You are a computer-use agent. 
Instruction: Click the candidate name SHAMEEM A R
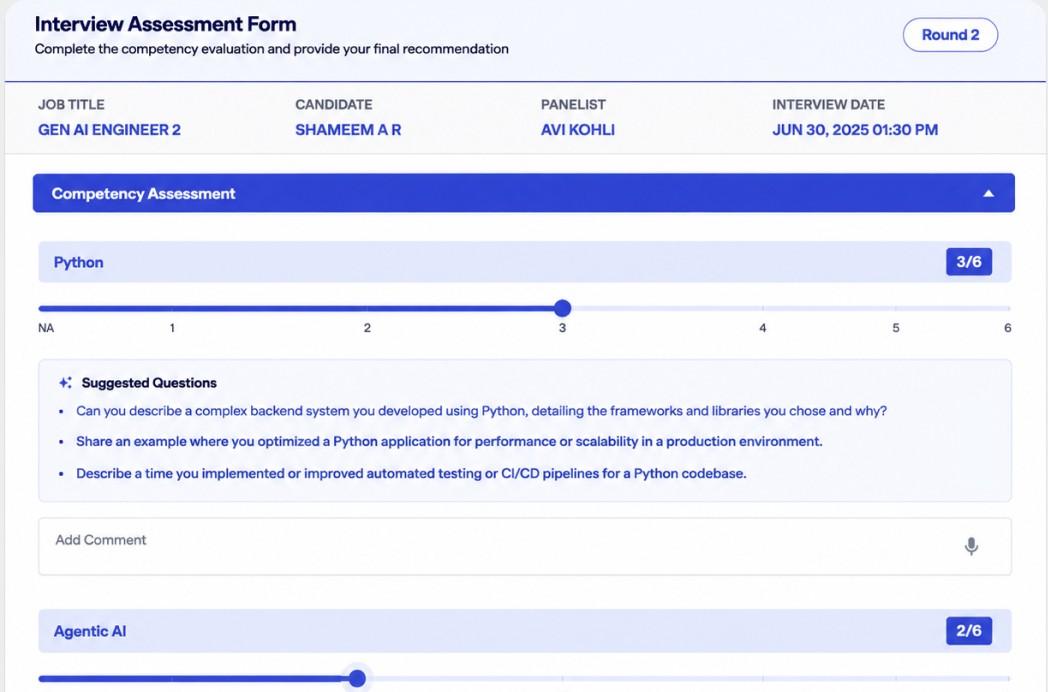(348, 130)
